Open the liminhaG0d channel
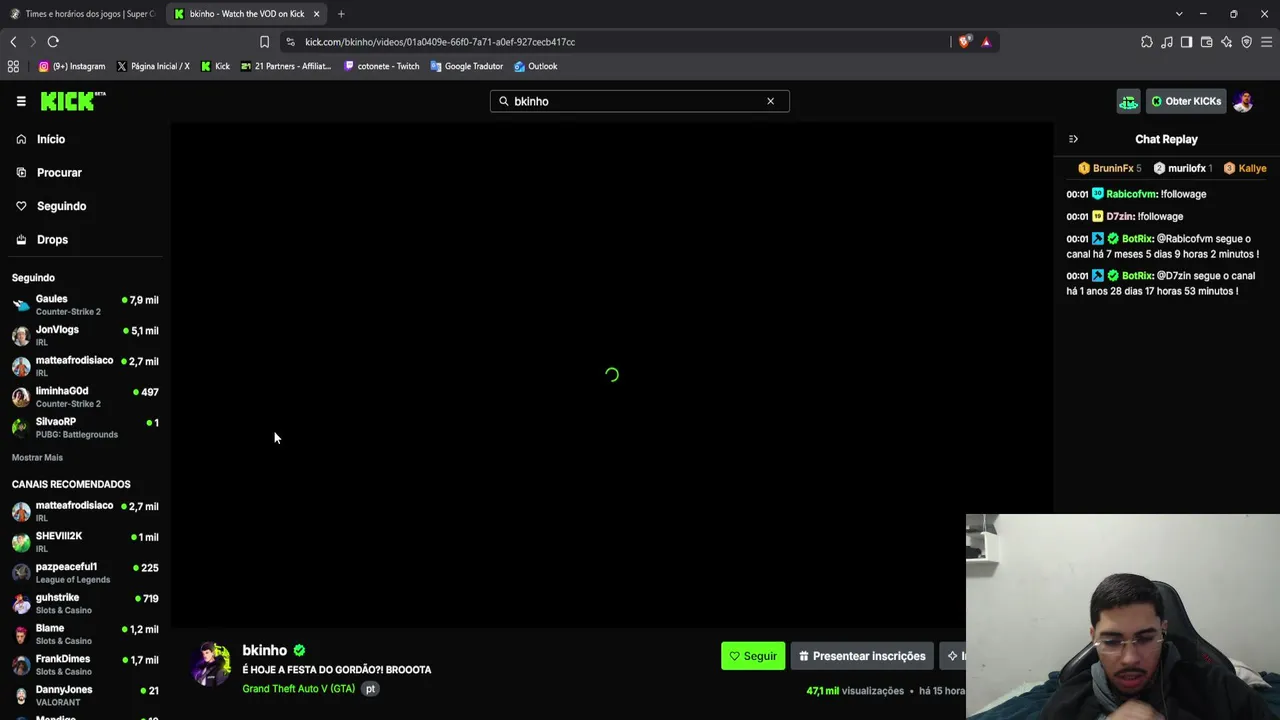1280x720 pixels. point(85,397)
